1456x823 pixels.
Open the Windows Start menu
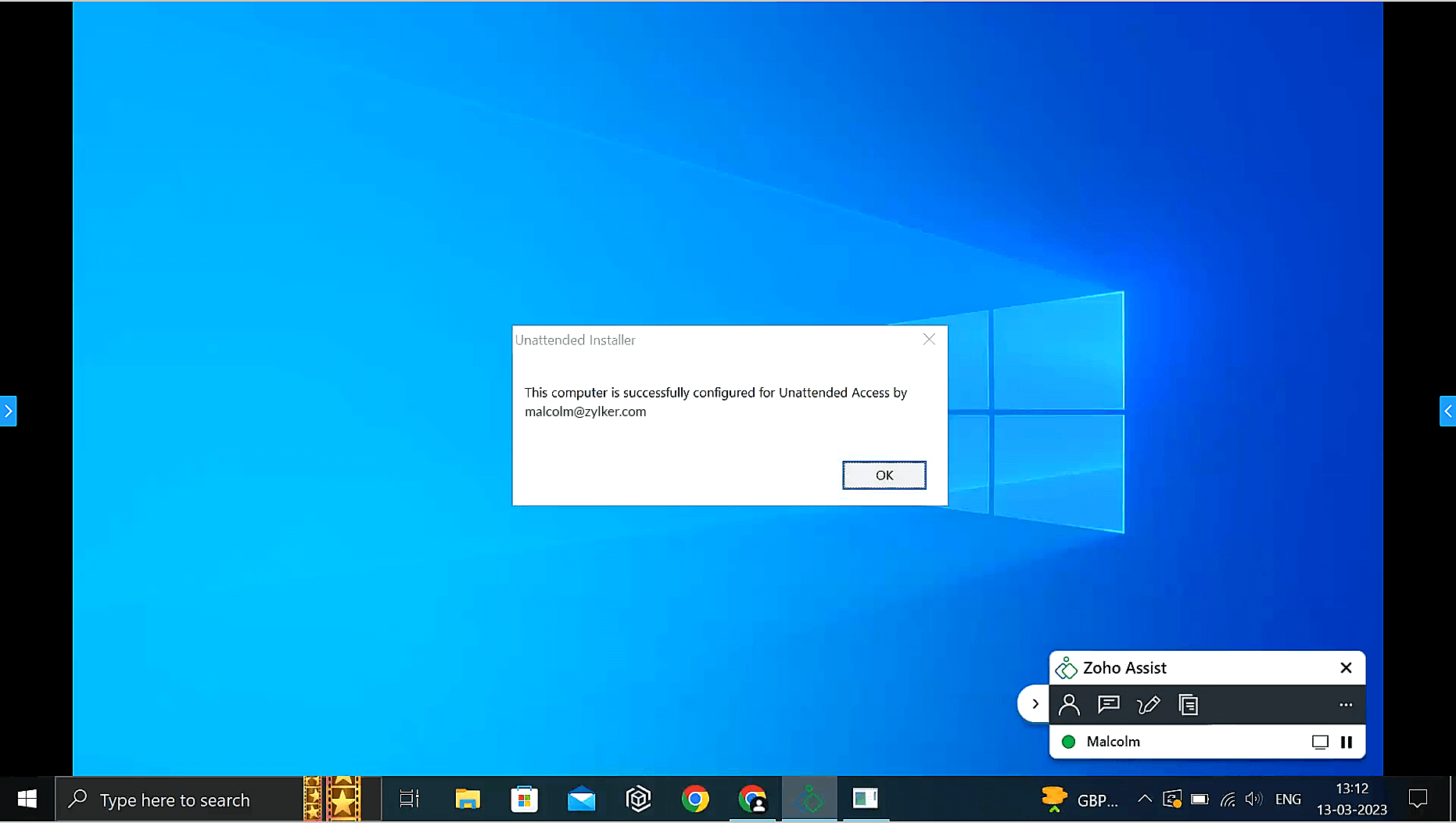pyautogui.click(x=27, y=799)
